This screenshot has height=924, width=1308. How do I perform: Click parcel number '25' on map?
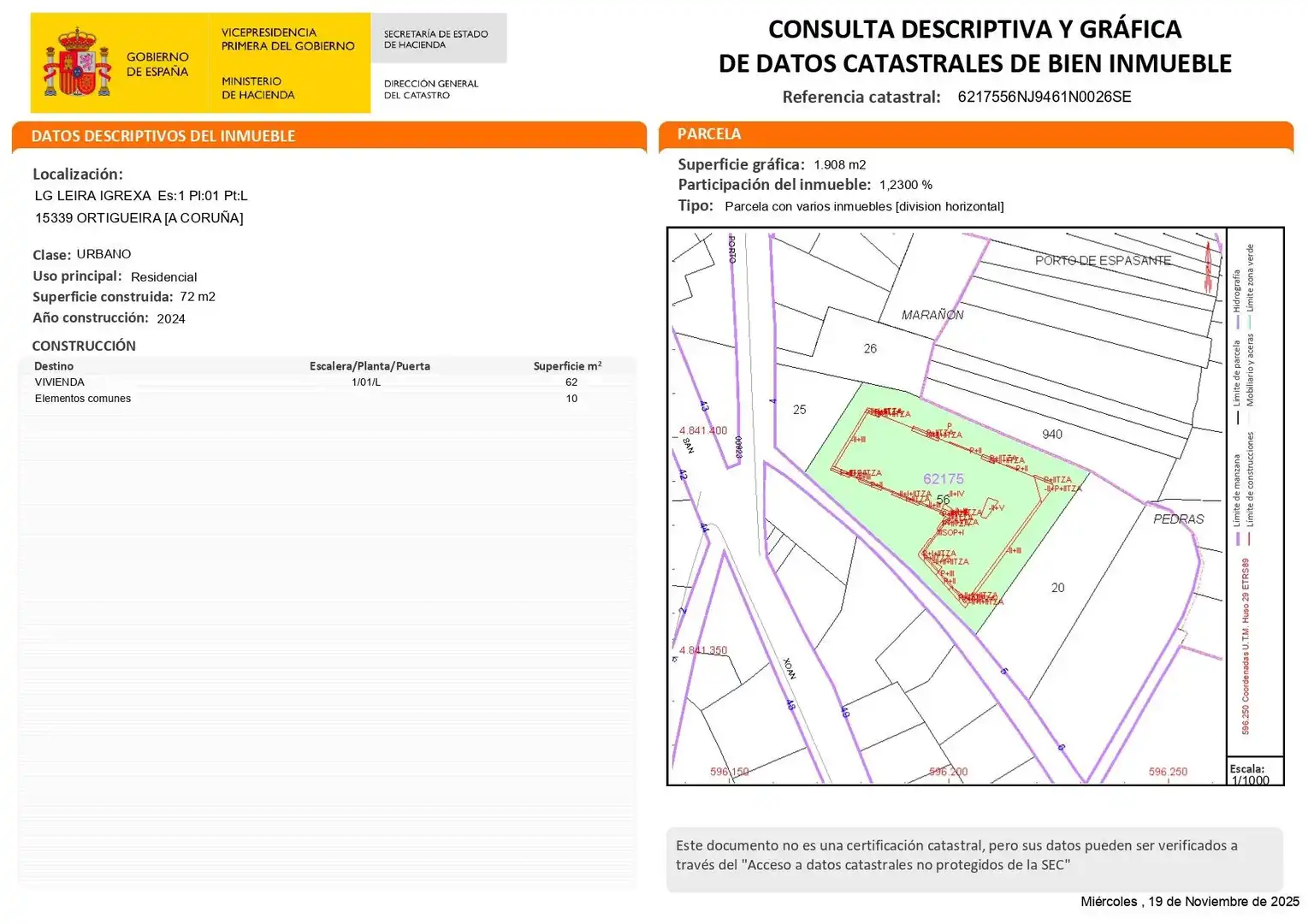tap(799, 410)
